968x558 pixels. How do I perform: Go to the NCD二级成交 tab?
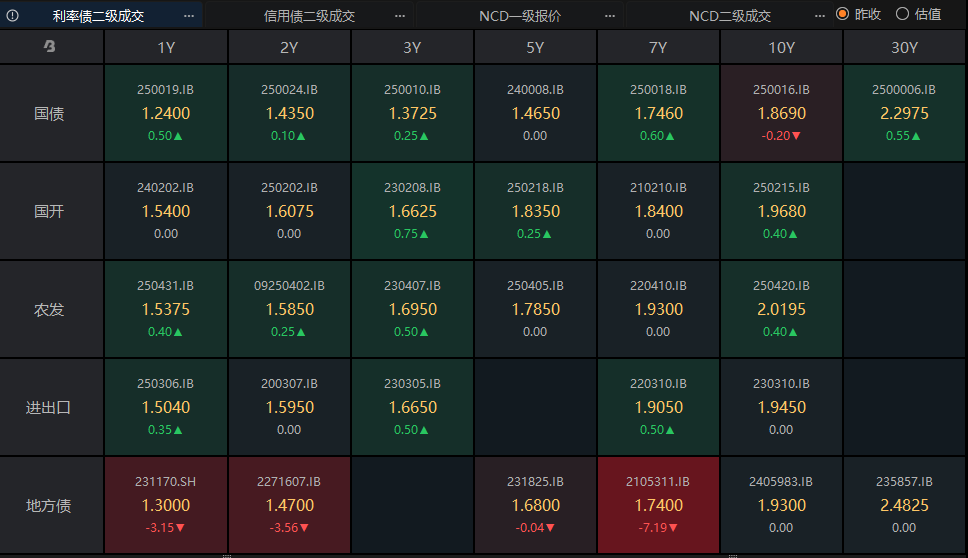click(x=730, y=16)
